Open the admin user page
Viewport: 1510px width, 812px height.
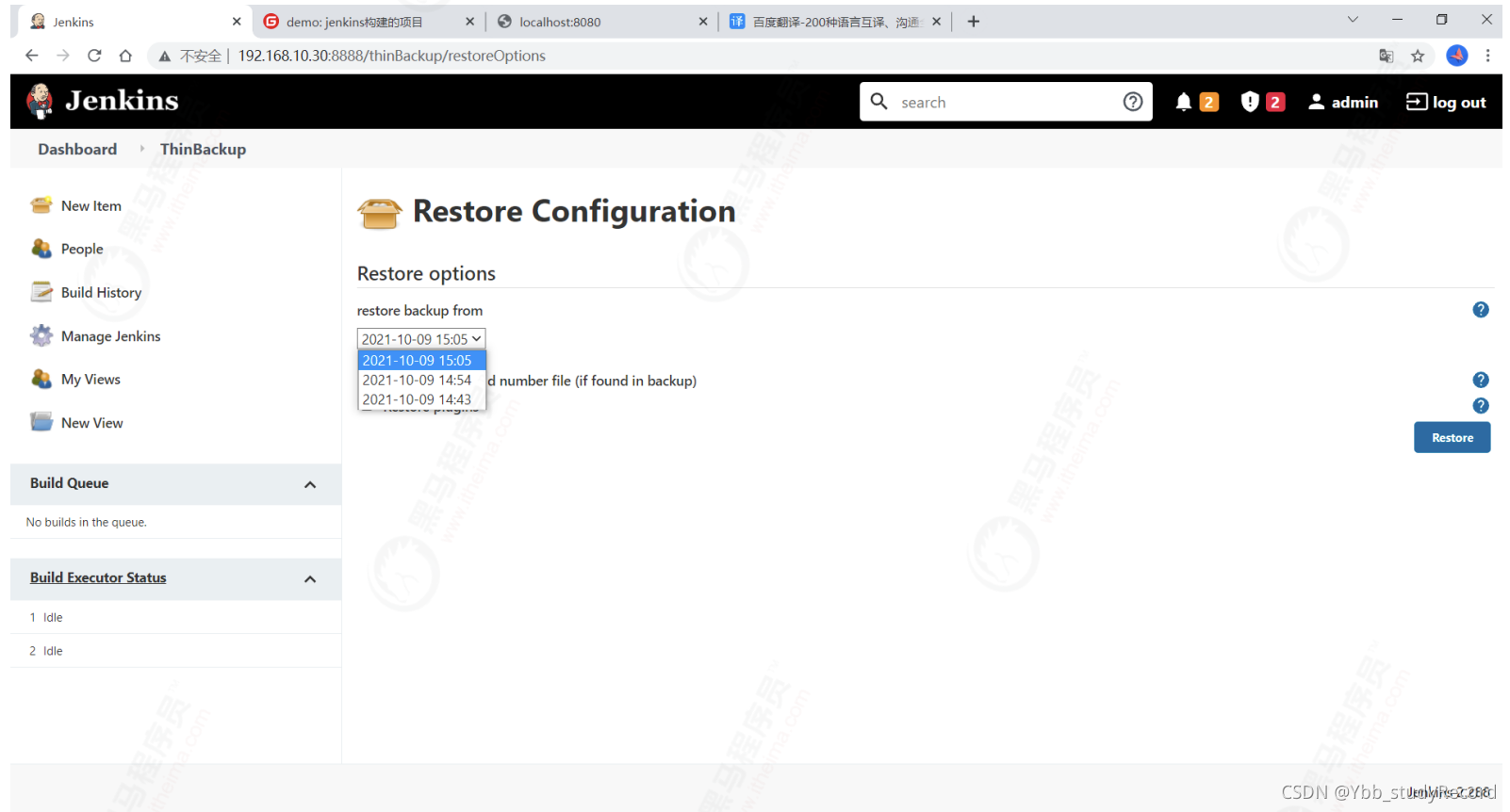point(1343,102)
